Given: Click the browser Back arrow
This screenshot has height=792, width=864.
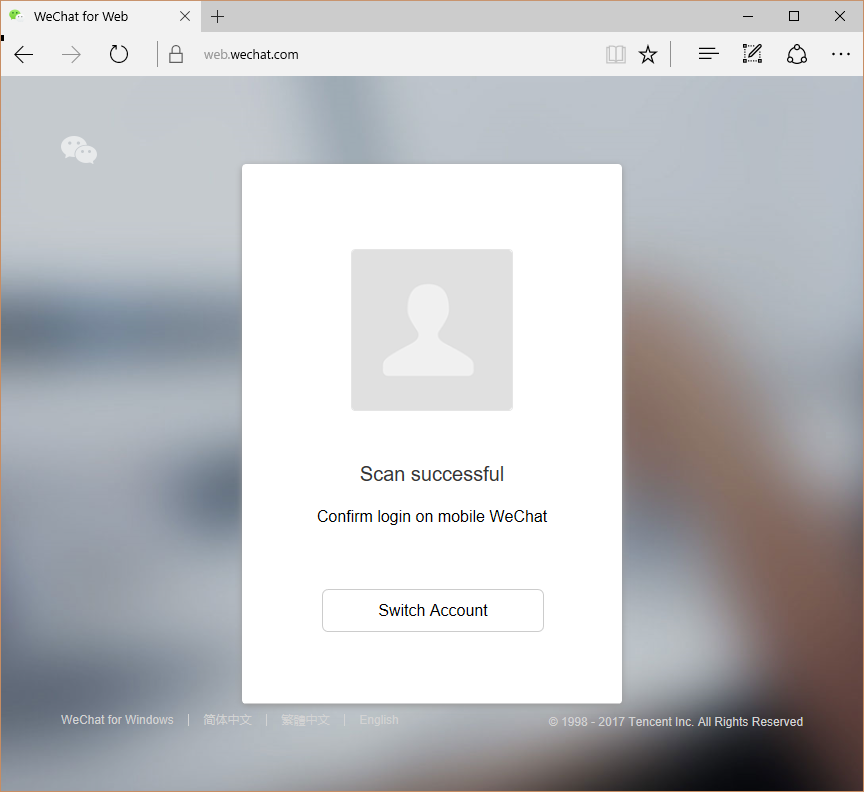Looking at the screenshot, I should point(24,55).
